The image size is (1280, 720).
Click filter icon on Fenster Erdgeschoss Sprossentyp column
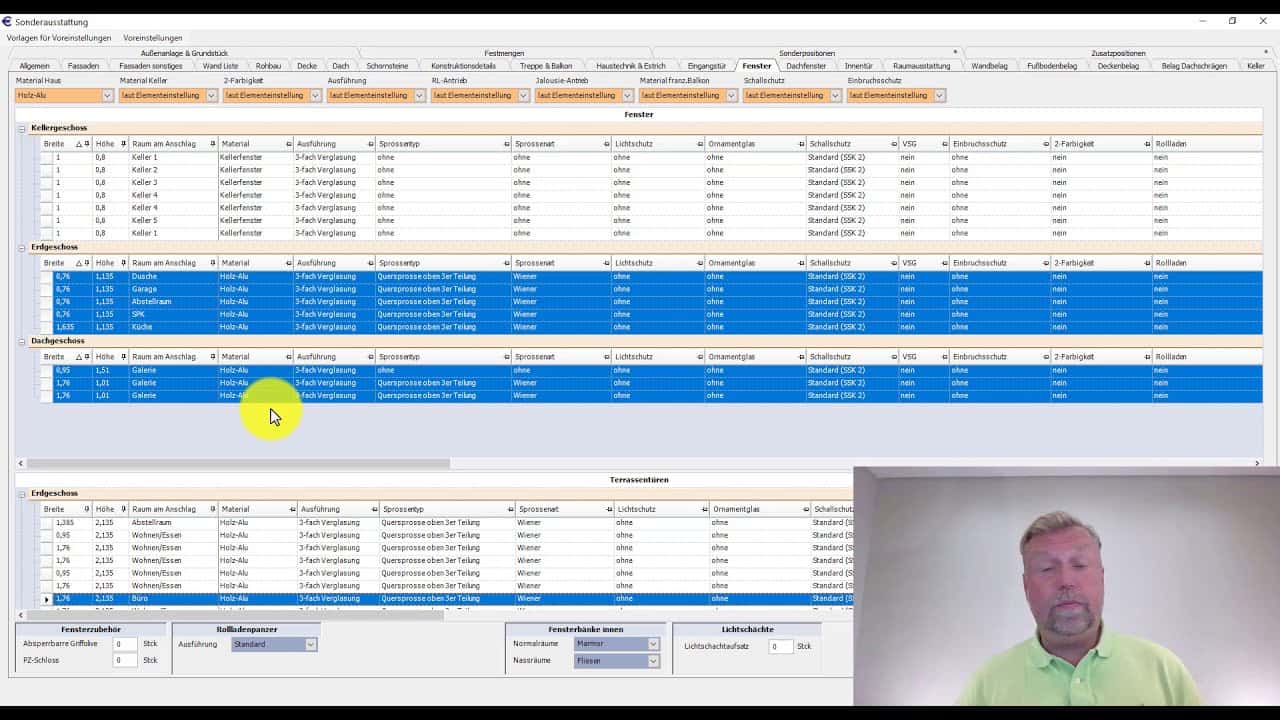(x=506, y=263)
